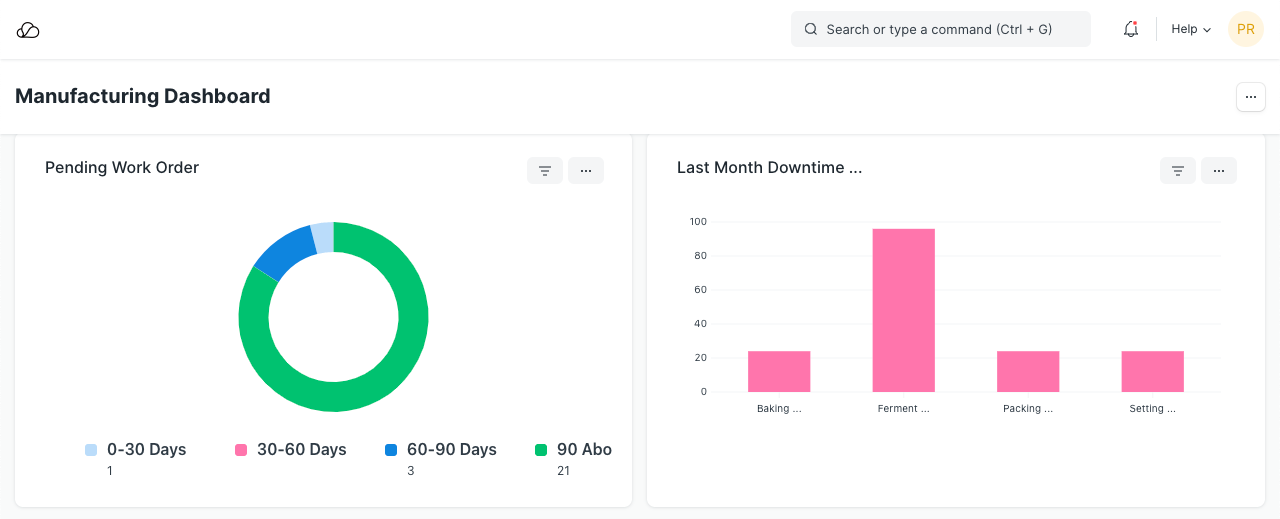Click the cloud logo icon

(x=28, y=30)
